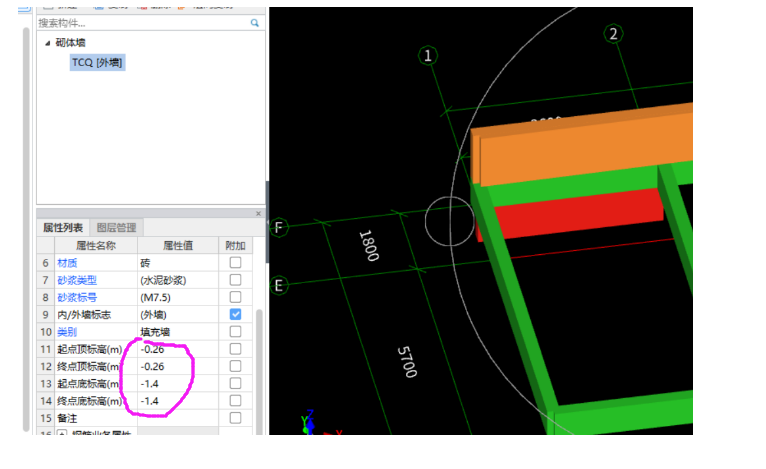Screen dimensions: 766x469
Task: Click the left panel vertical scrollbar
Action: point(26,230)
